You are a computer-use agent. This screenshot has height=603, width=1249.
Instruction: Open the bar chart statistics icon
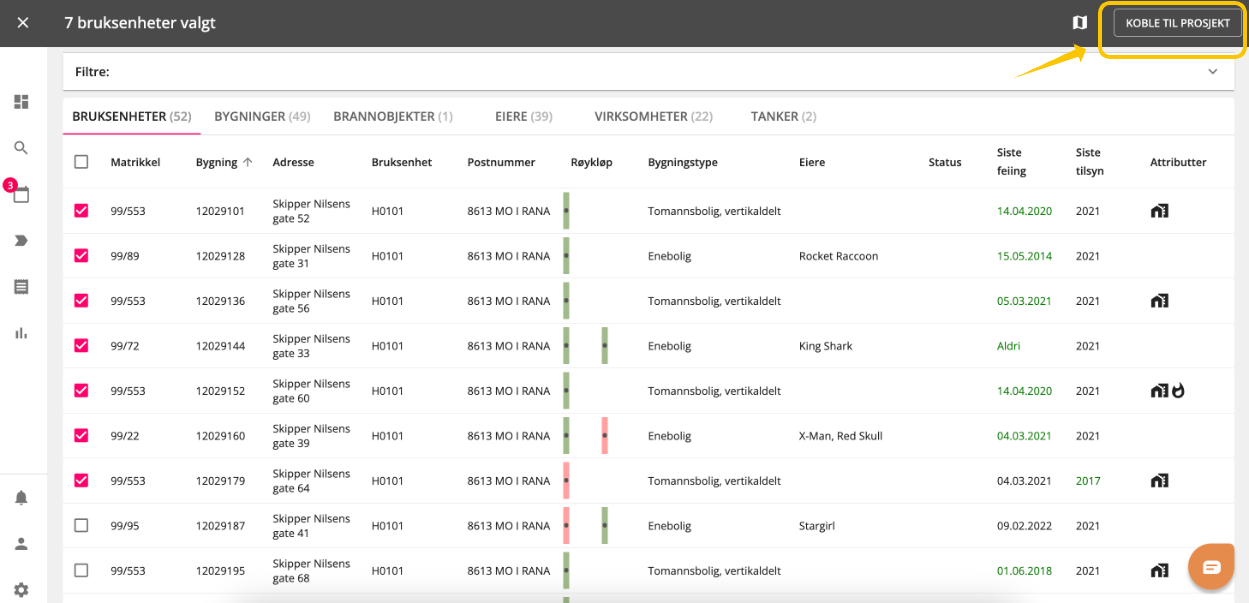(x=21, y=333)
